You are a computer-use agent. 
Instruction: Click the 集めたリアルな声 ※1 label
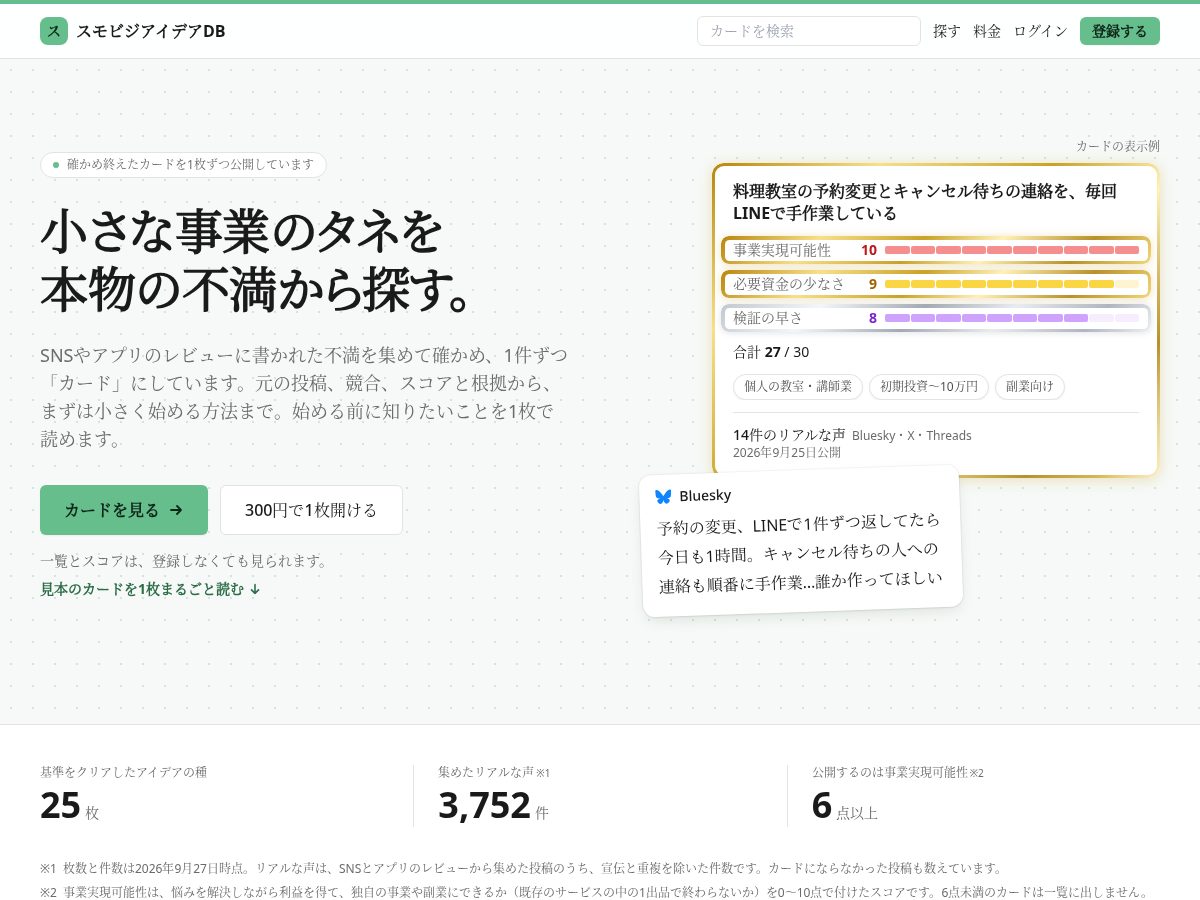tap(494, 772)
